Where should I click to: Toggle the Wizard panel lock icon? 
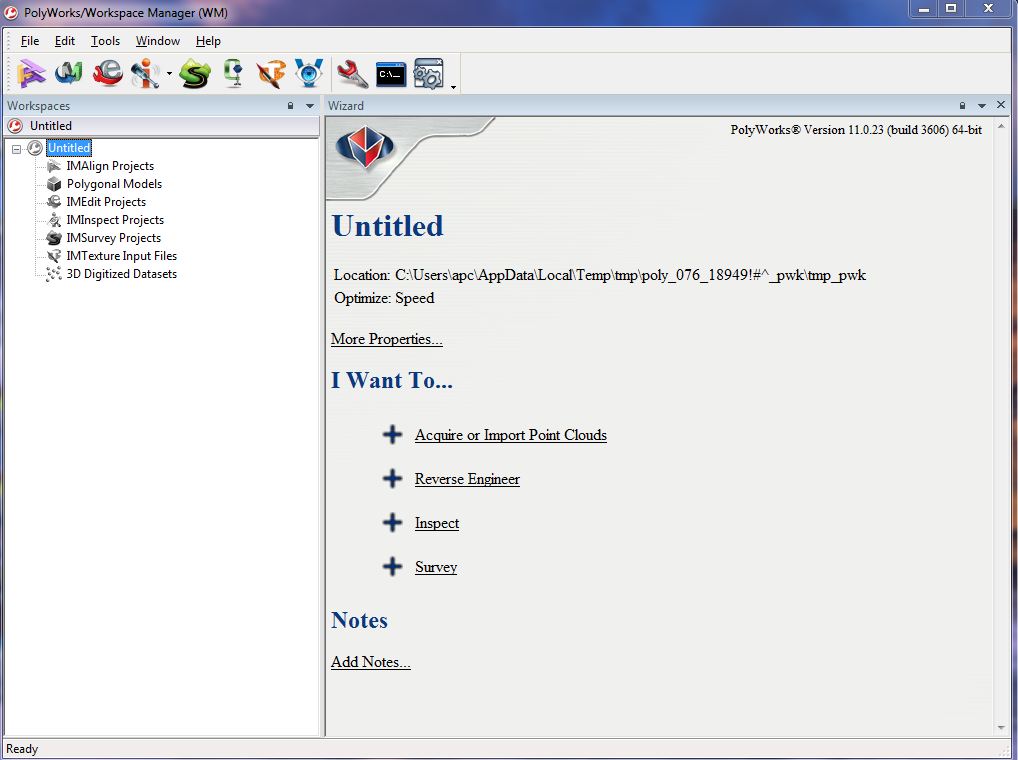point(962,106)
